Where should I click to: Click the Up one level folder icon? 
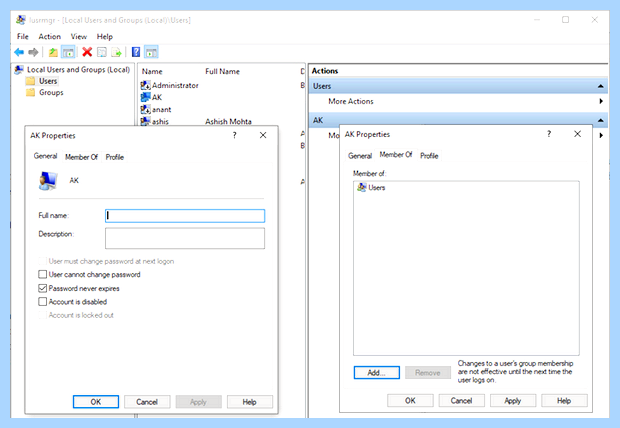(x=53, y=52)
